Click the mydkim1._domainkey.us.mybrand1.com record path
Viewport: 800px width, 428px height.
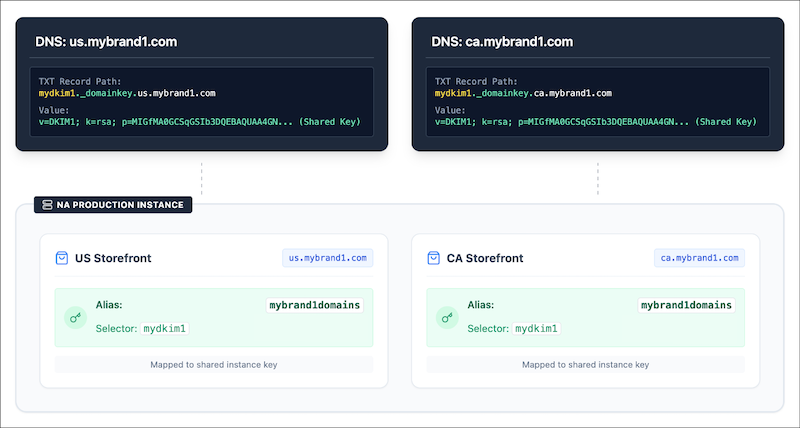[127, 93]
